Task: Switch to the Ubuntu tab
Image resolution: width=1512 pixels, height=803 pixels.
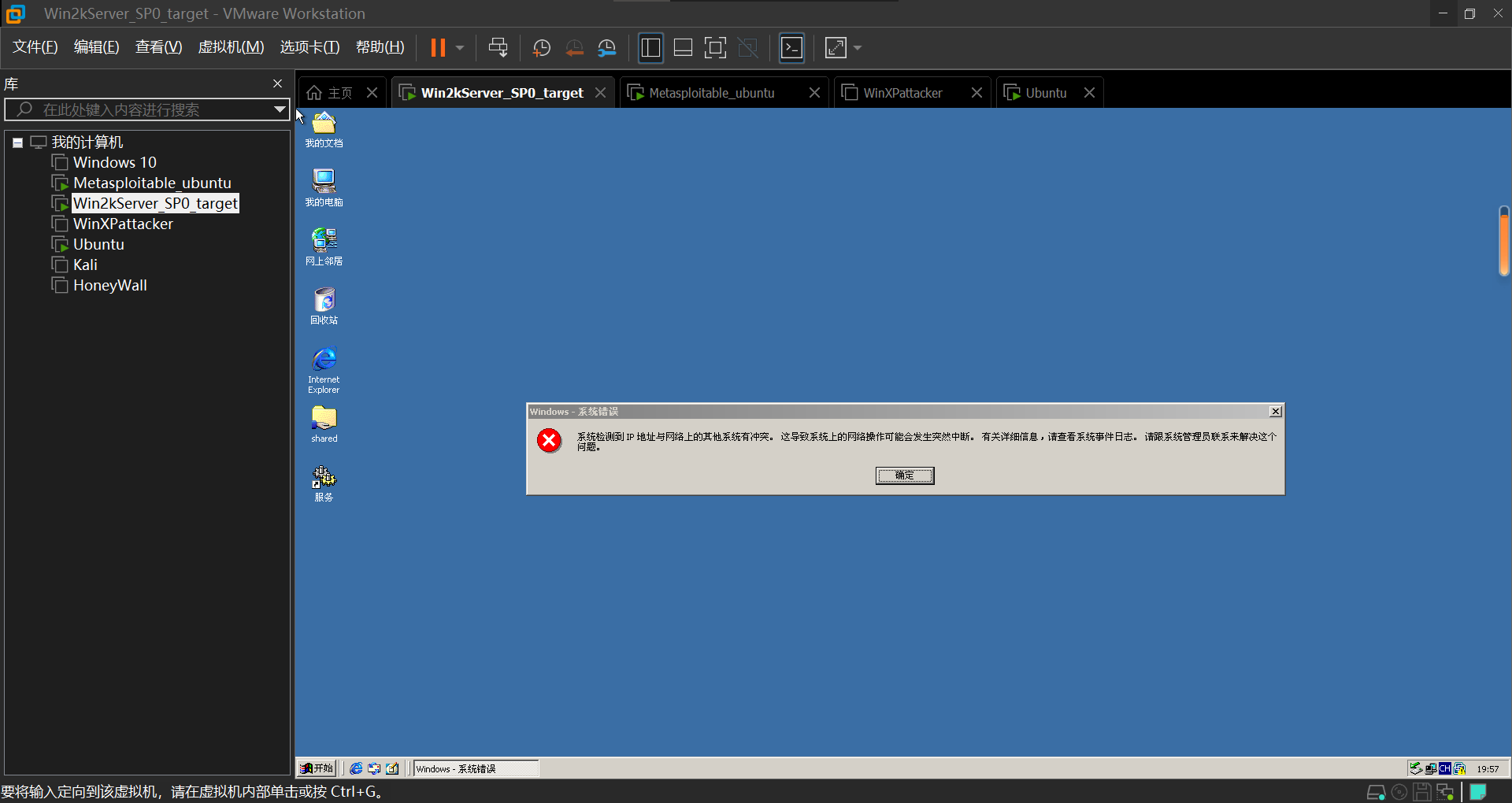Action: (x=1046, y=93)
